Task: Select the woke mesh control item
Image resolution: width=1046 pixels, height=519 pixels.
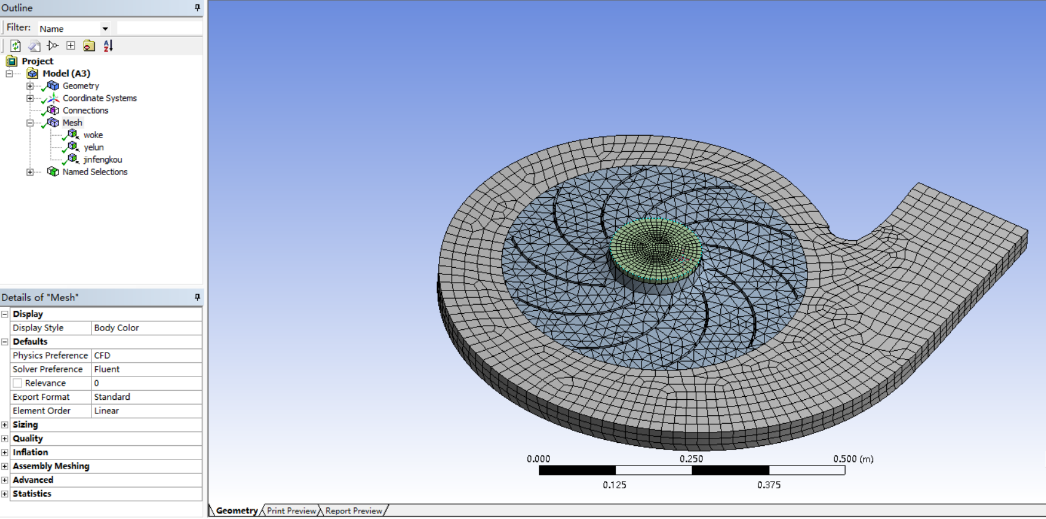Action: (92, 135)
